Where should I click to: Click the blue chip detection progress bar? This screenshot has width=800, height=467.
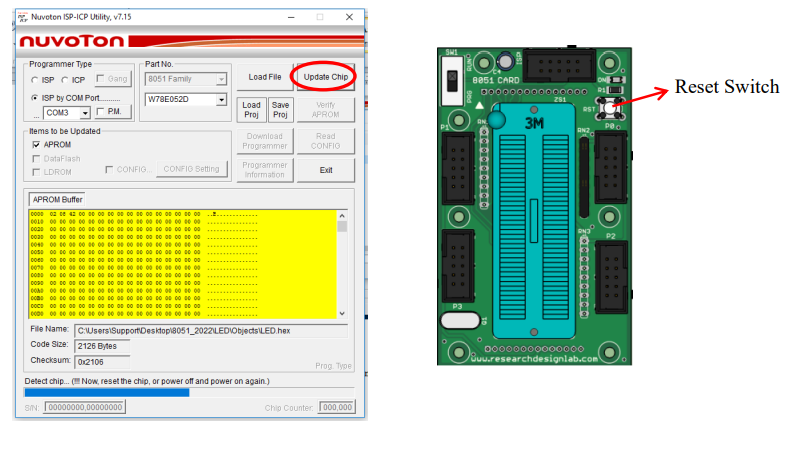(x=106, y=392)
